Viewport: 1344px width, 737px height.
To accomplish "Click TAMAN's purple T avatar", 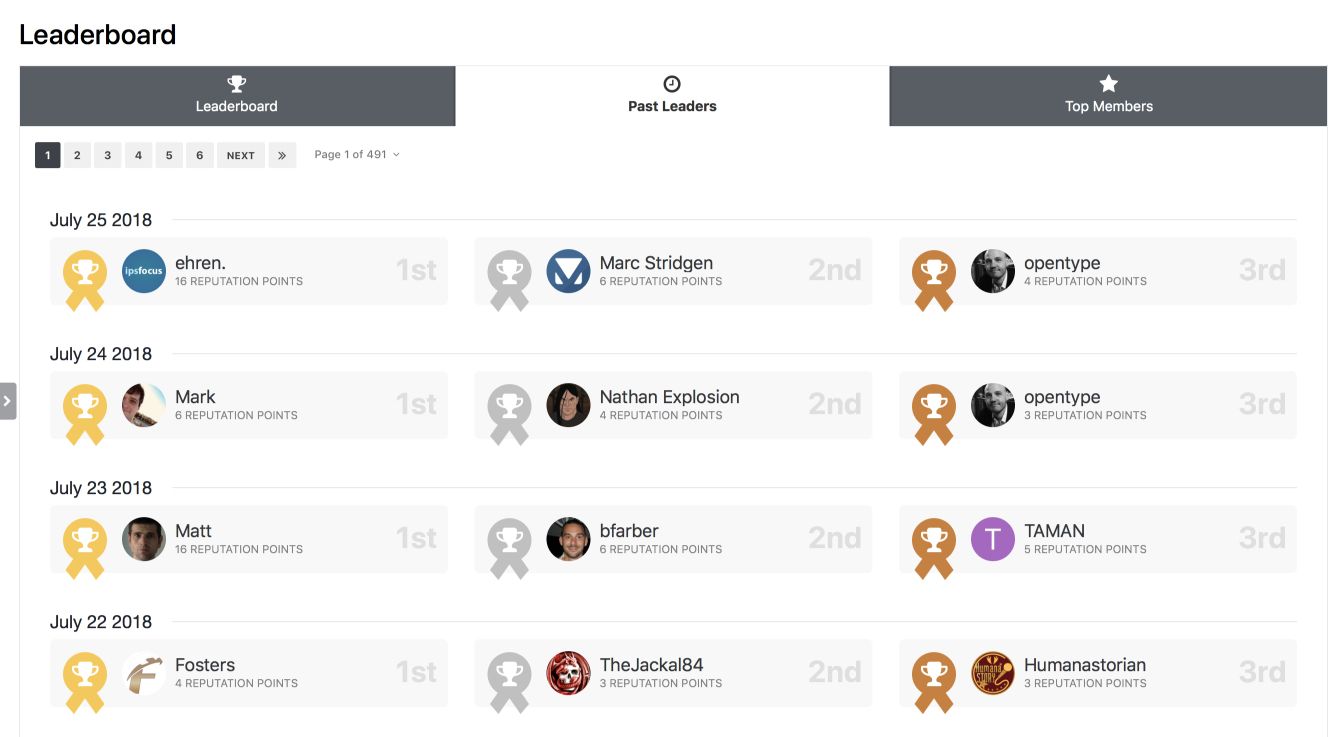I will click(x=992, y=539).
